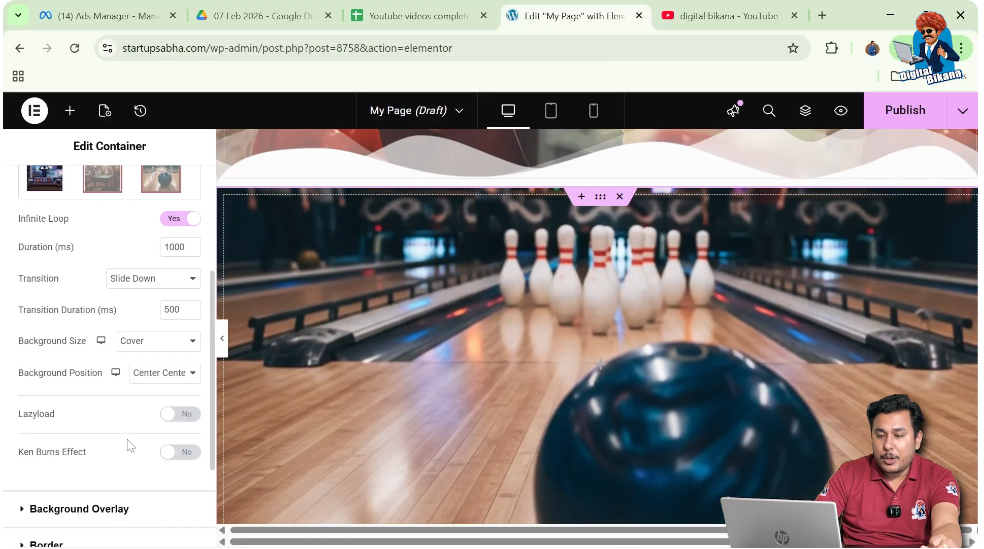Open the Background Size dropdown
Image resolution: width=984 pixels, height=549 pixels.
tap(158, 341)
